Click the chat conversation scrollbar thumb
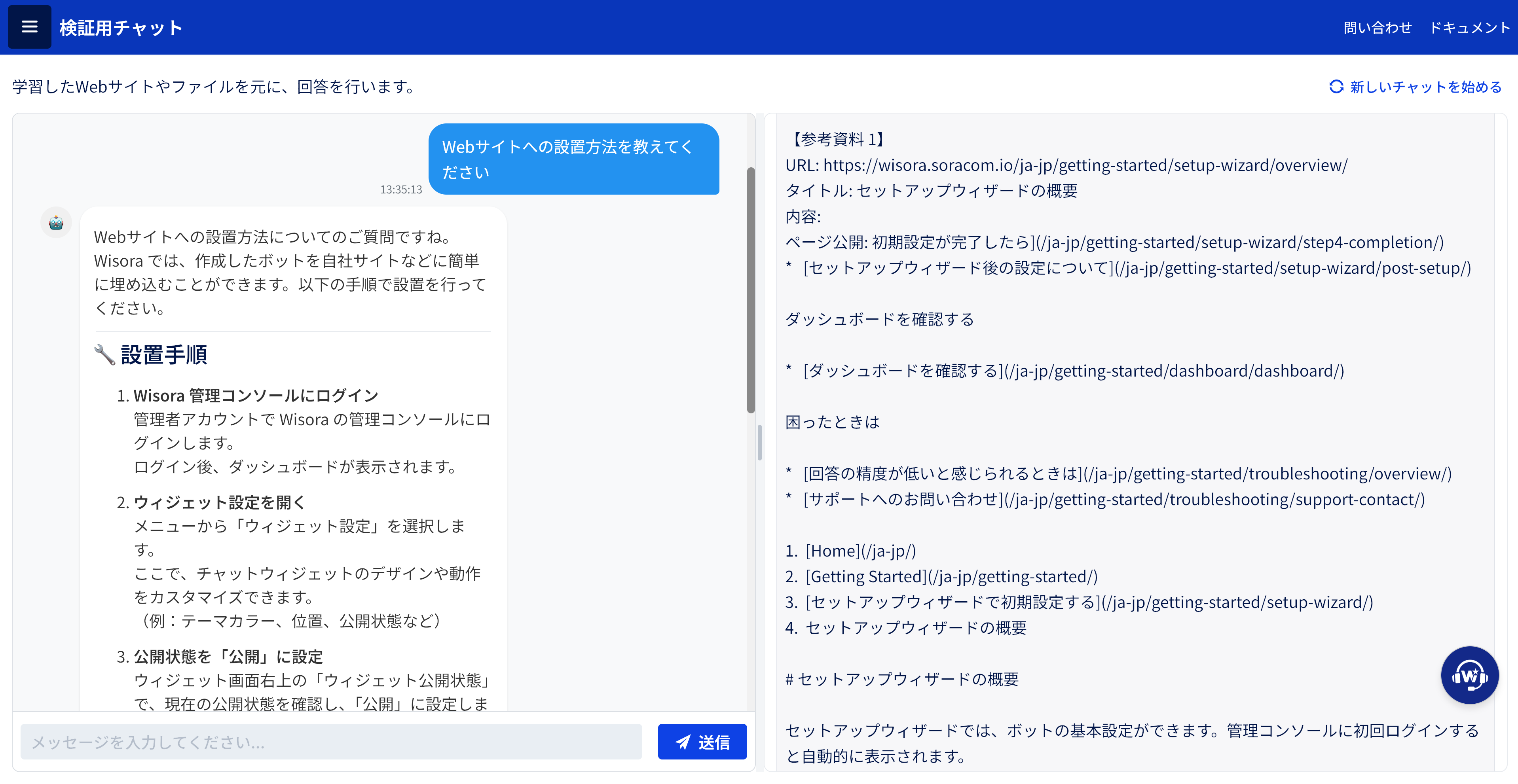This screenshot has width=1518, height=784. click(751, 290)
